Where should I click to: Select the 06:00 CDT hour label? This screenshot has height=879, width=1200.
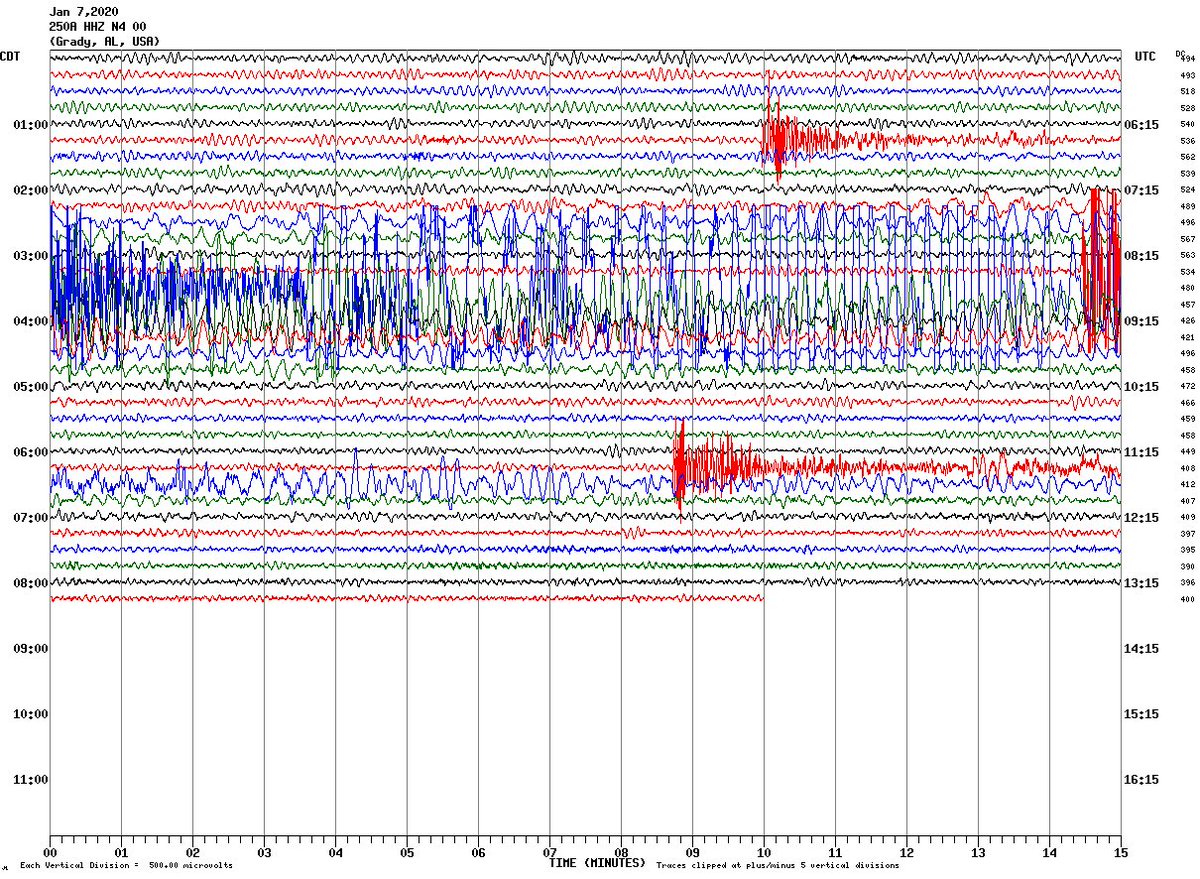pos(30,452)
